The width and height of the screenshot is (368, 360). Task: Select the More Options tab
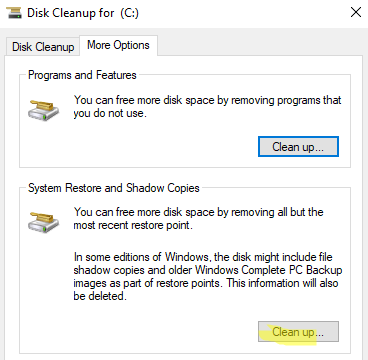(x=118, y=45)
